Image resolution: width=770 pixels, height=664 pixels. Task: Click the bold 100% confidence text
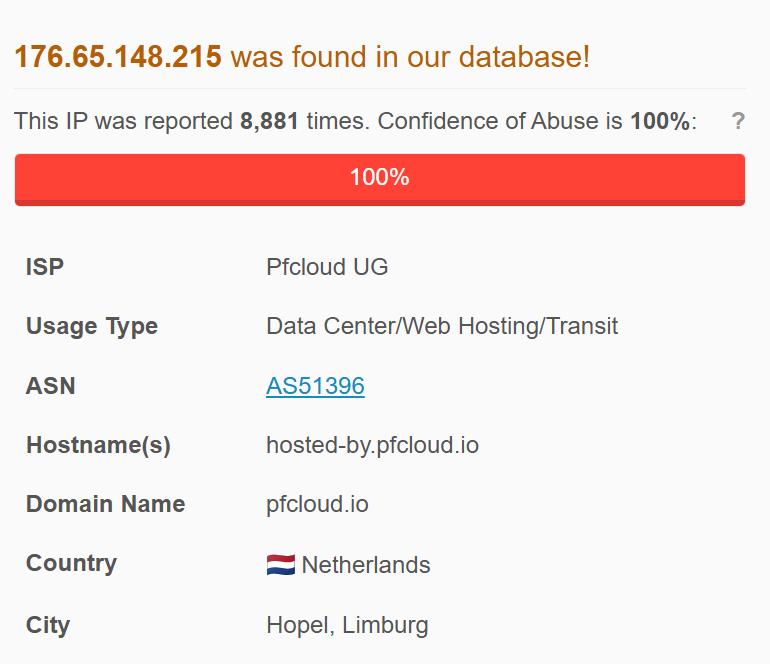click(660, 122)
